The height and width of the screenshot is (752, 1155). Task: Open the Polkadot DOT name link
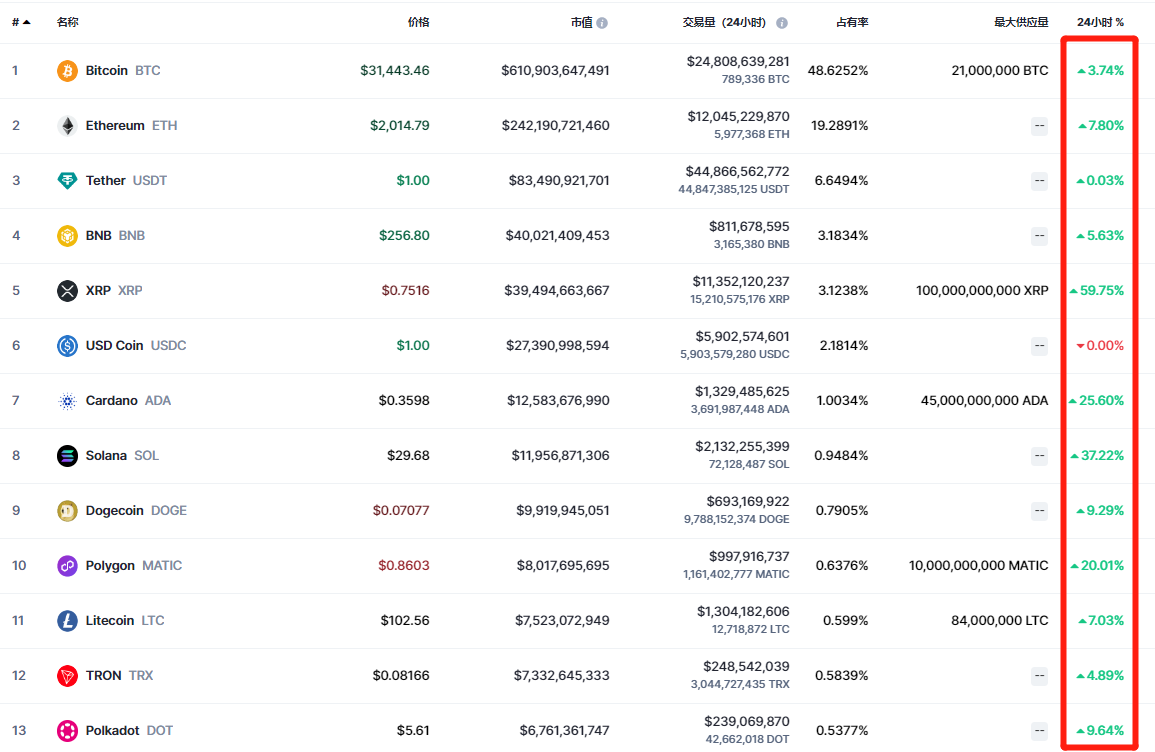(129, 731)
